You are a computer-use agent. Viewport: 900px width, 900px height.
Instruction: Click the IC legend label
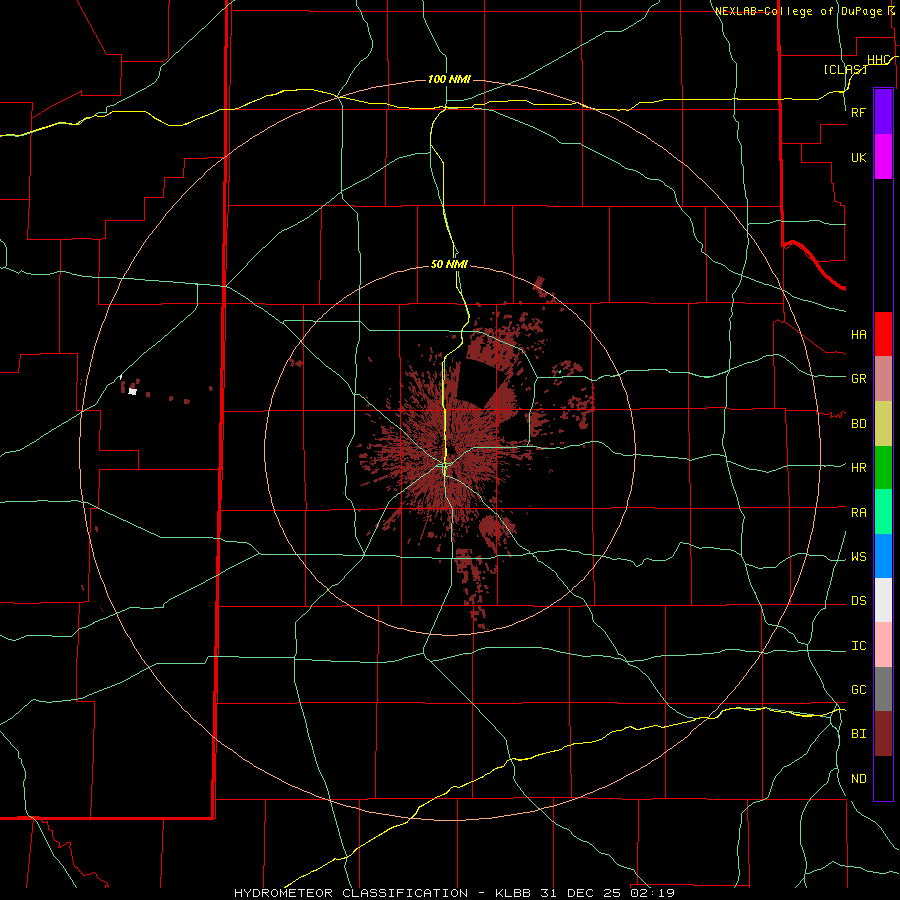coord(858,646)
